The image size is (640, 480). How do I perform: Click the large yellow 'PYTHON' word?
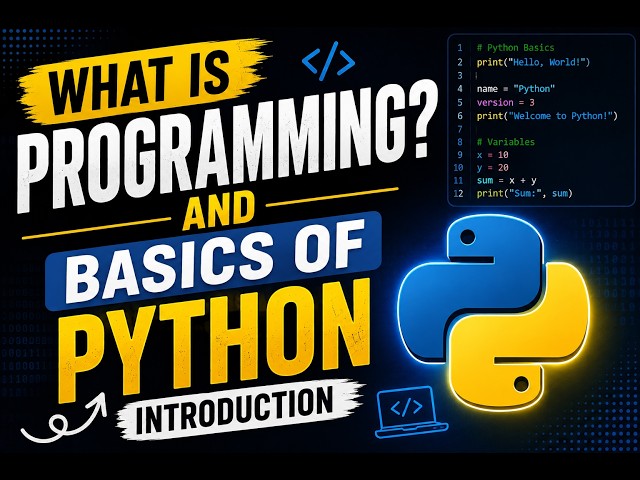[x=215, y=341]
